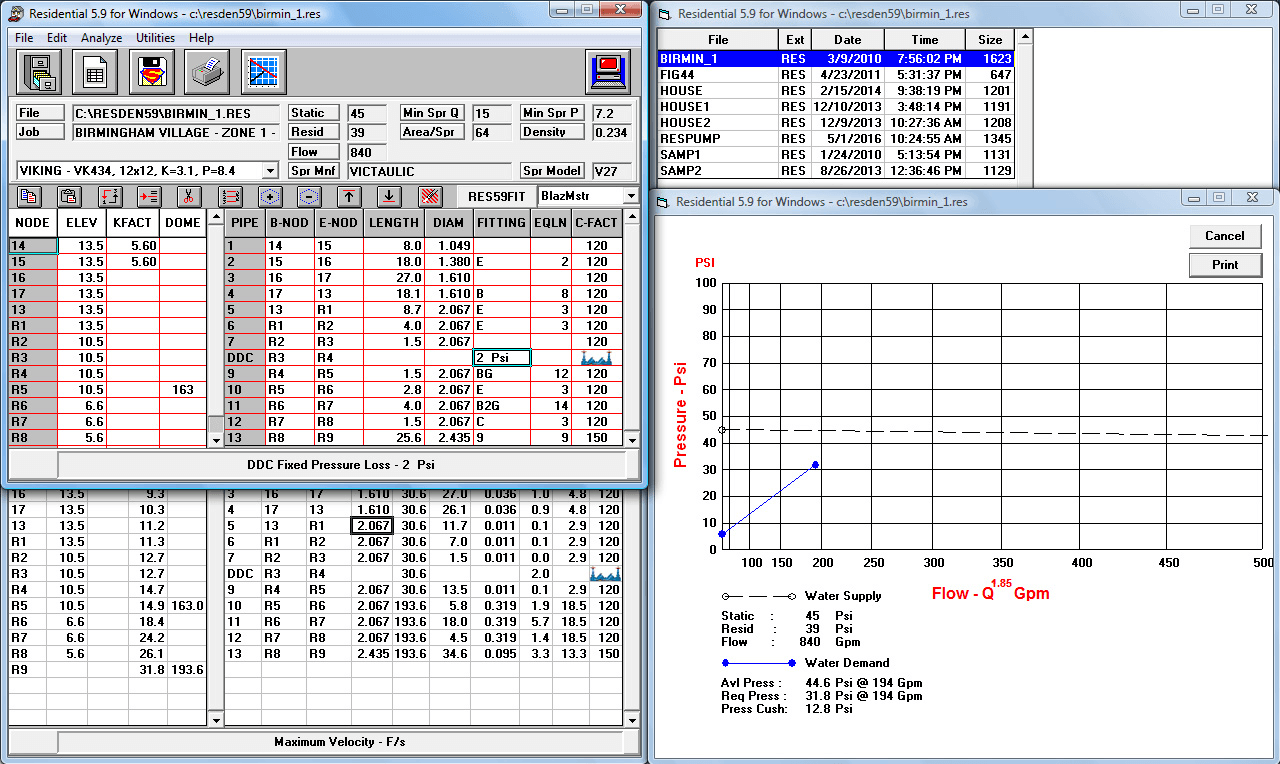Click the pipe table scroll down arrow

[631, 438]
